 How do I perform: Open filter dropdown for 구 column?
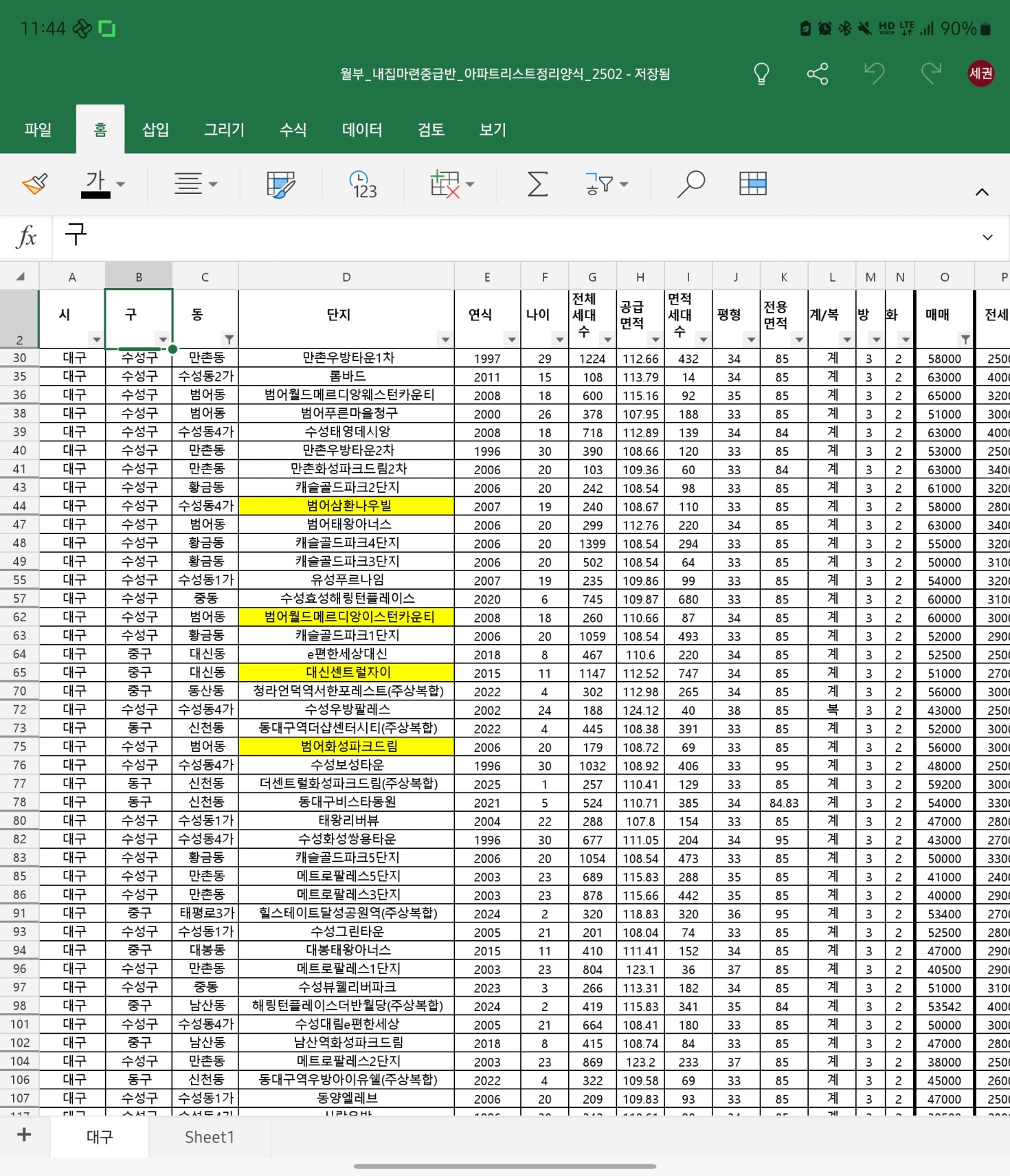coord(163,340)
